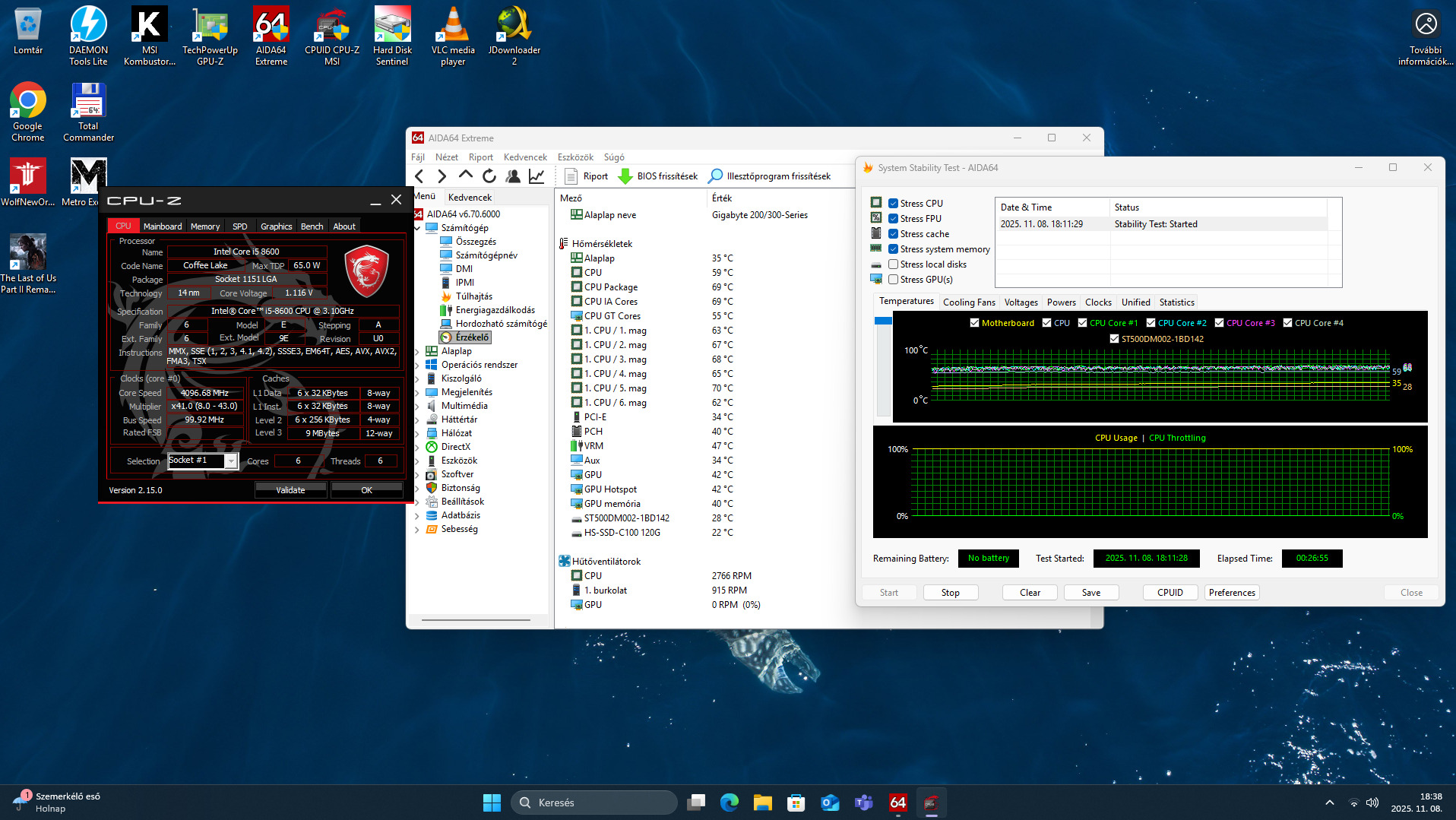Open the Mainboard tab in CPU-Z
Screen dimensions: 1456x820
tap(163, 226)
